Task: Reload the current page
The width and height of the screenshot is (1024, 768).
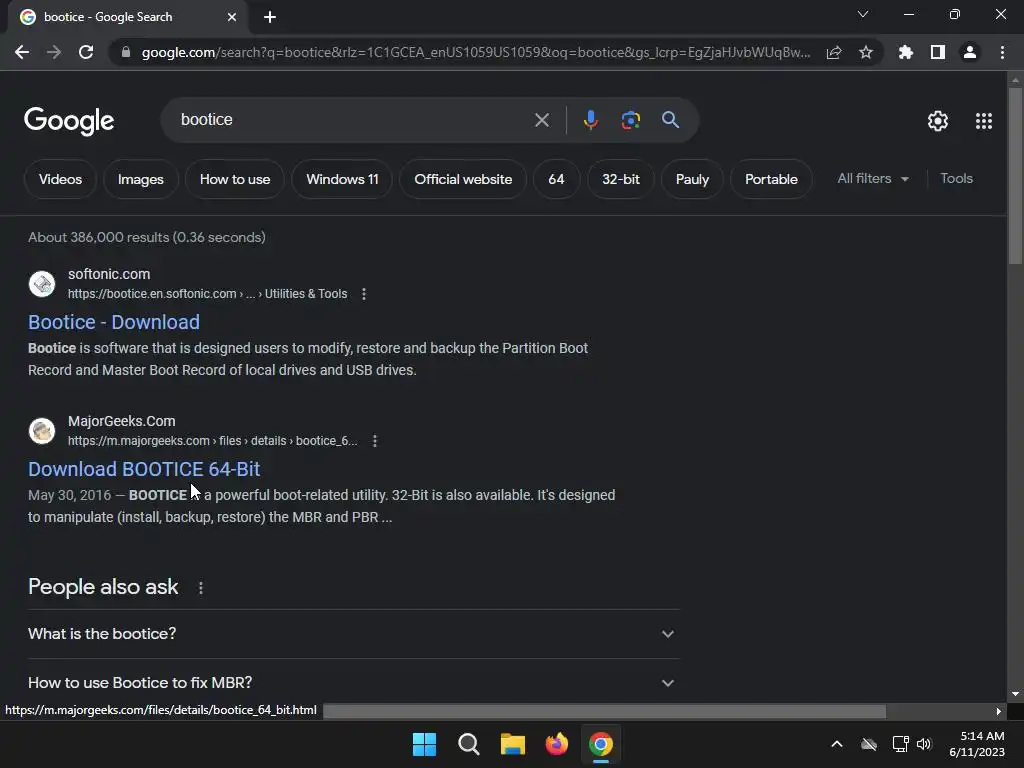Action: tap(86, 52)
